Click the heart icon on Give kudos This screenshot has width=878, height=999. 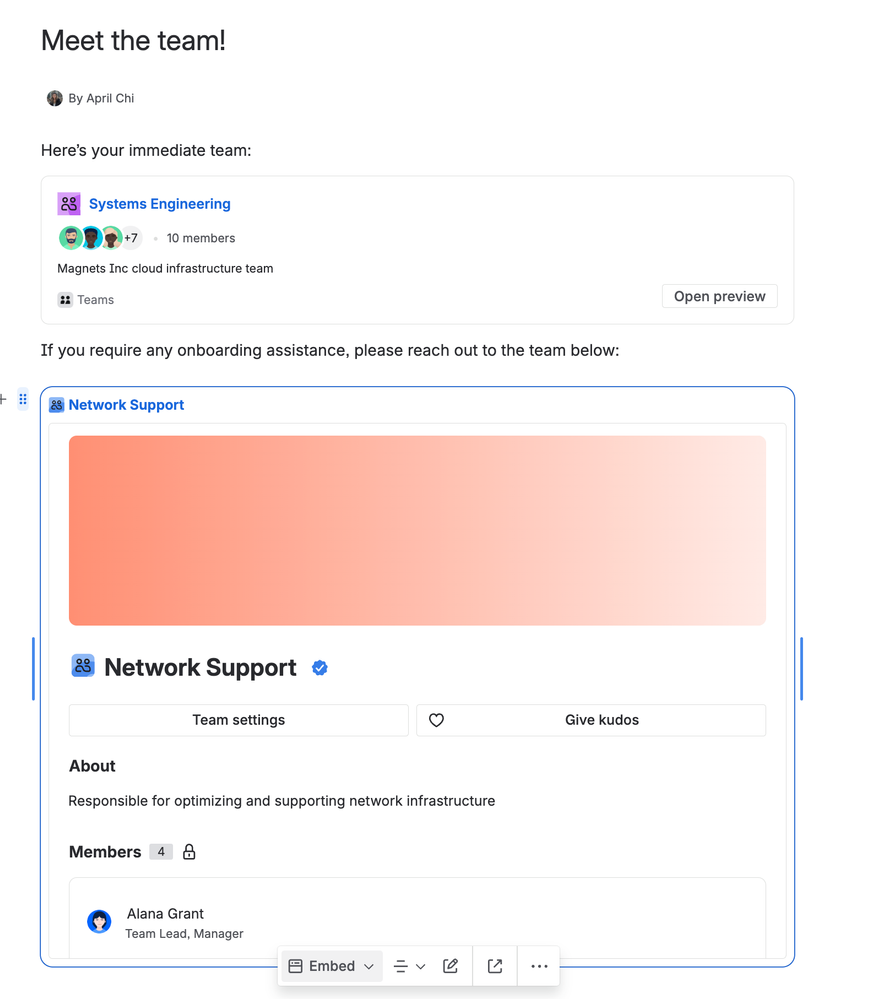(436, 720)
